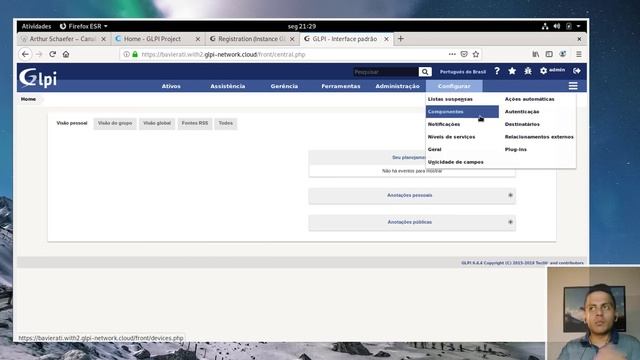Expand Anotações públicas add icon
The height and width of the screenshot is (360, 640).
[x=510, y=222]
